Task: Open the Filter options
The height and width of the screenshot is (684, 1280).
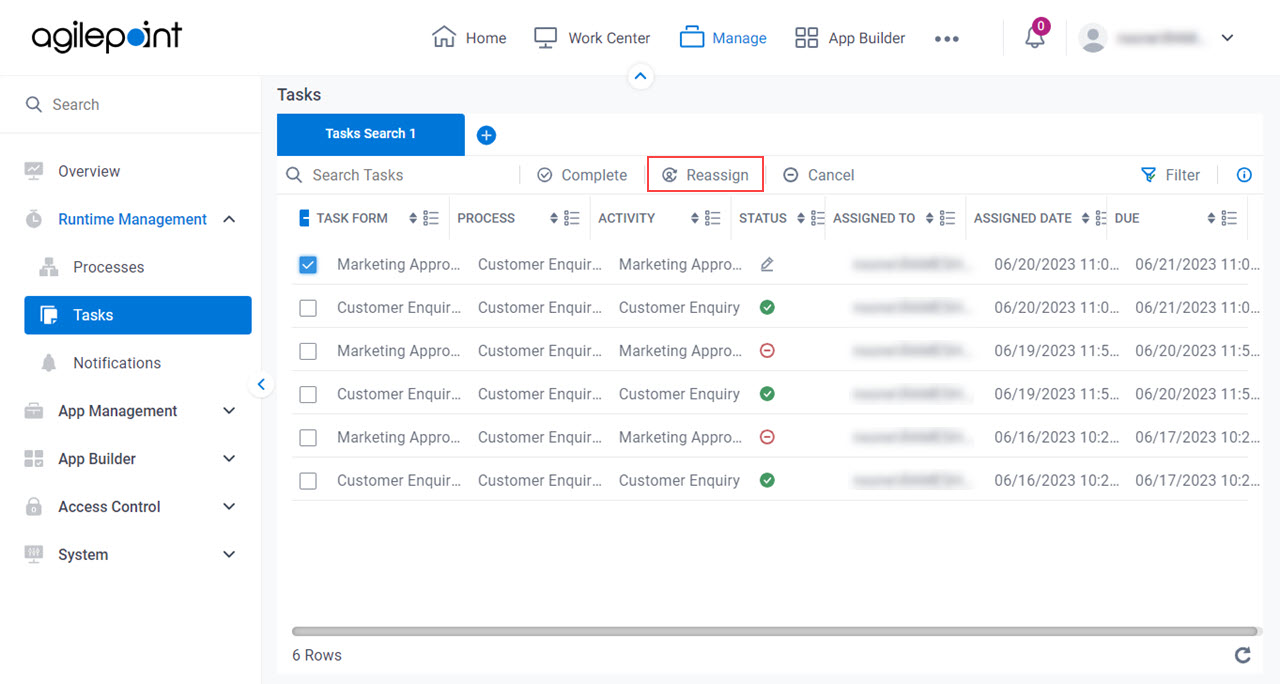Action: (1170, 175)
